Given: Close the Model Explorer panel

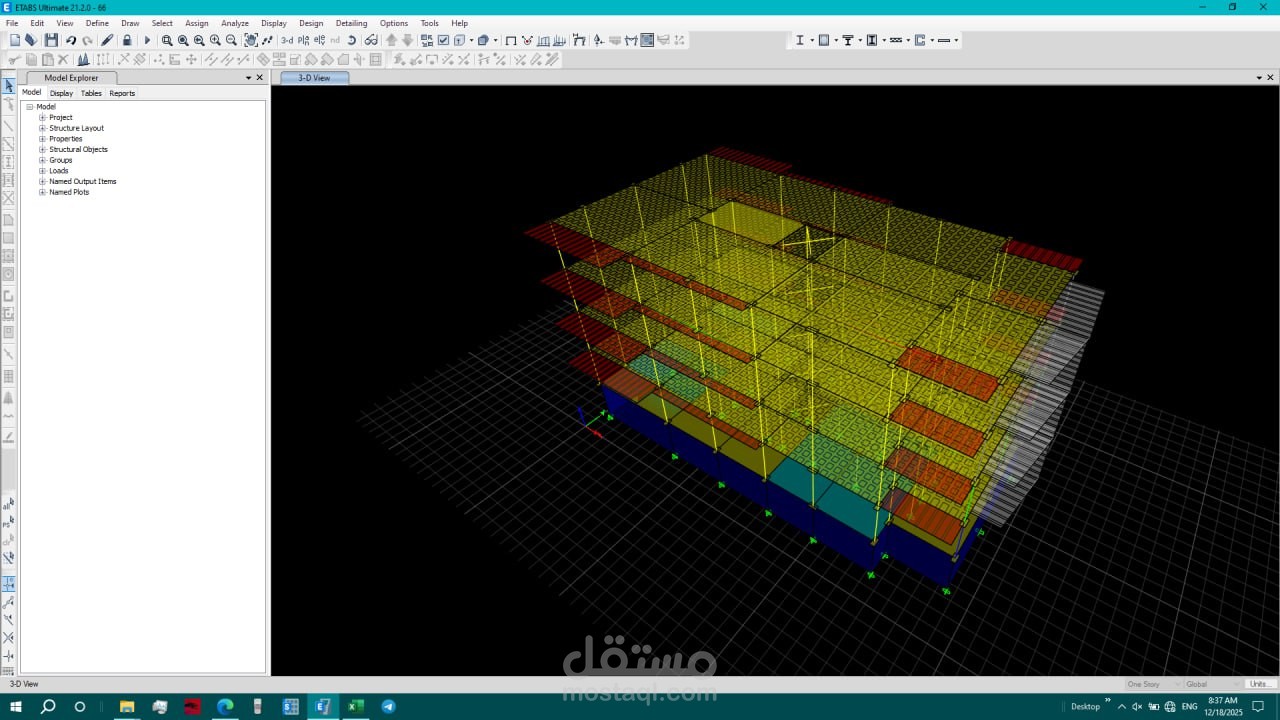Looking at the screenshot, I should coord(260,78).
